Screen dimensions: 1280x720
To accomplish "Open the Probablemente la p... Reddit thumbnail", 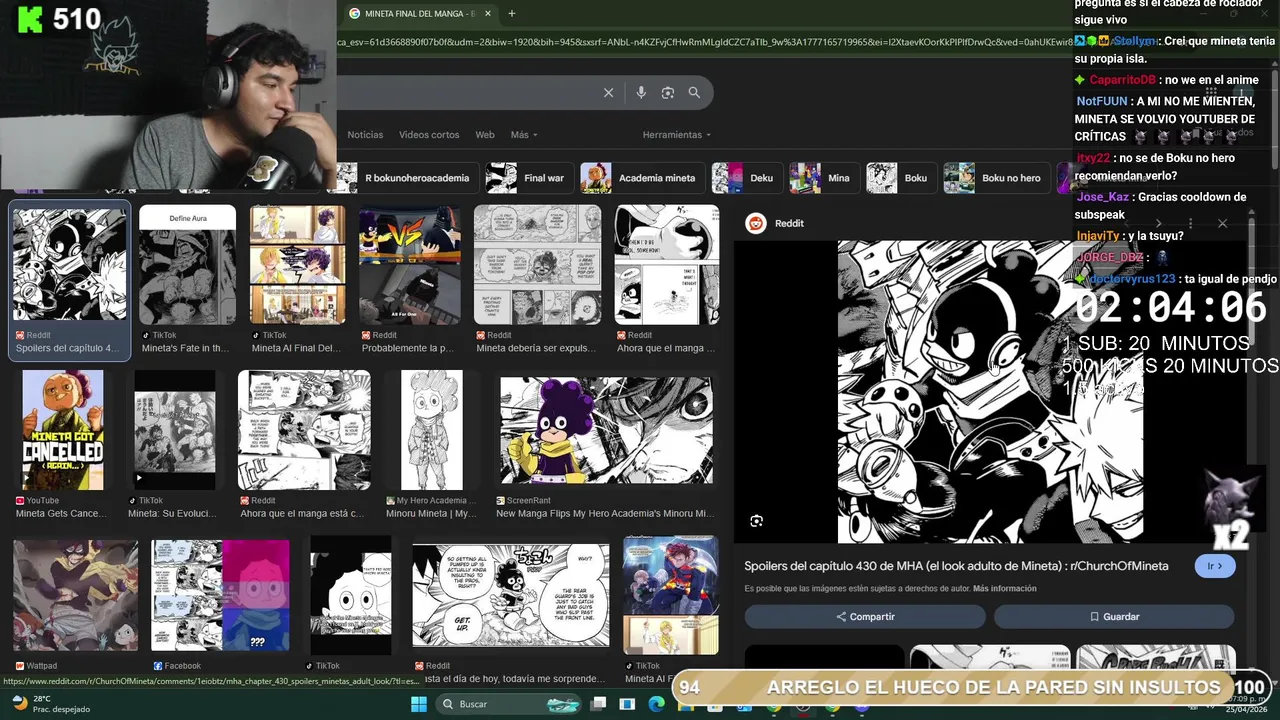I will tap(410, 265).
